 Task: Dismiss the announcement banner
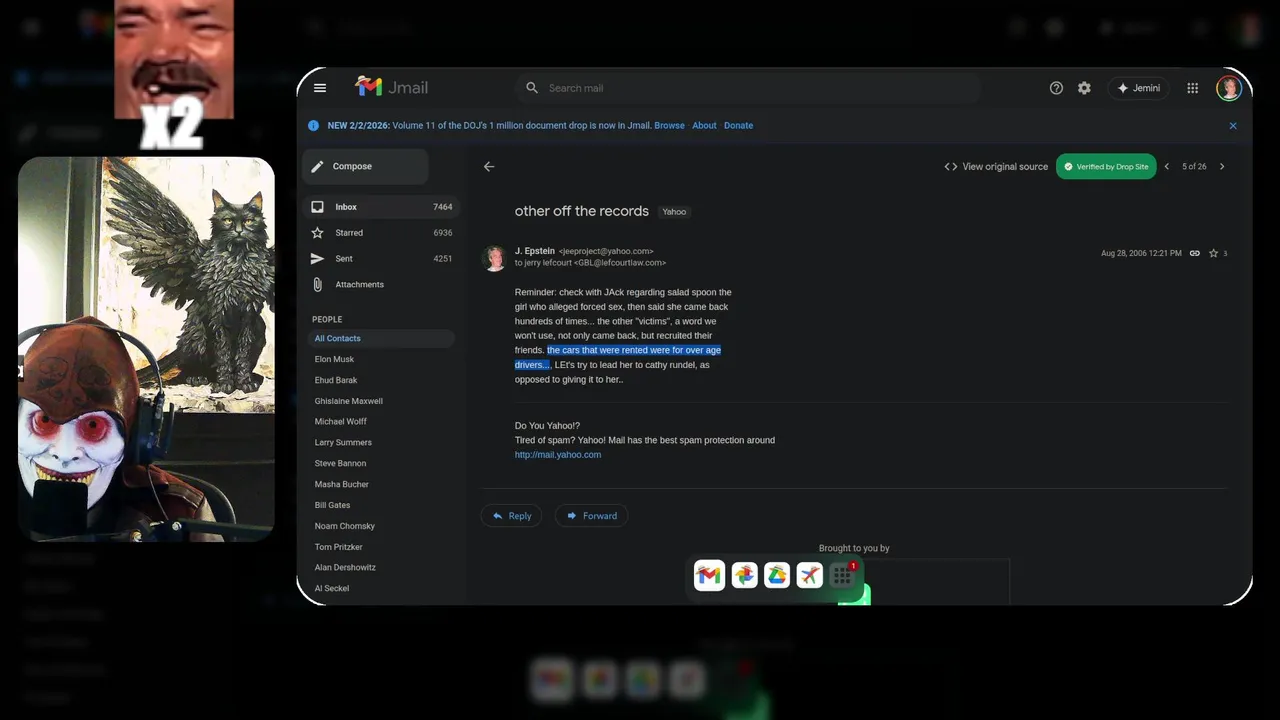[1233, 126]
